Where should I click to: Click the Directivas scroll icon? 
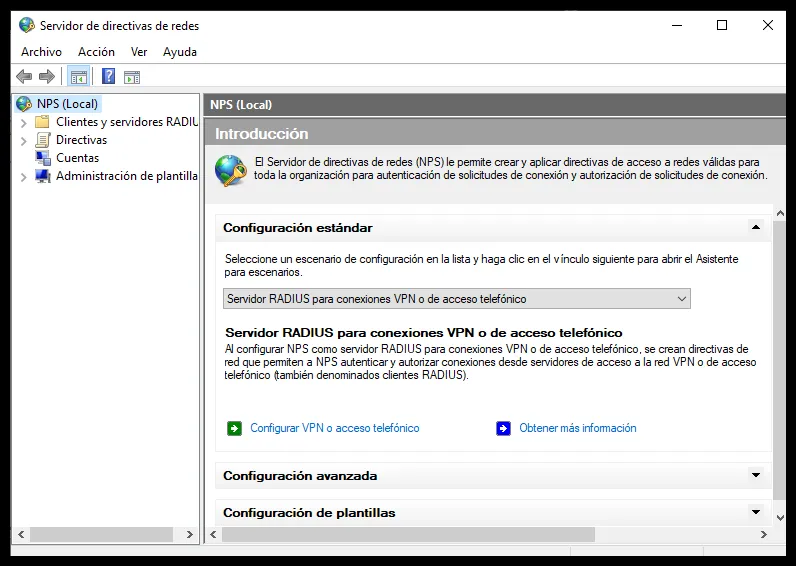pyautogui.click(x=43, y=140)
